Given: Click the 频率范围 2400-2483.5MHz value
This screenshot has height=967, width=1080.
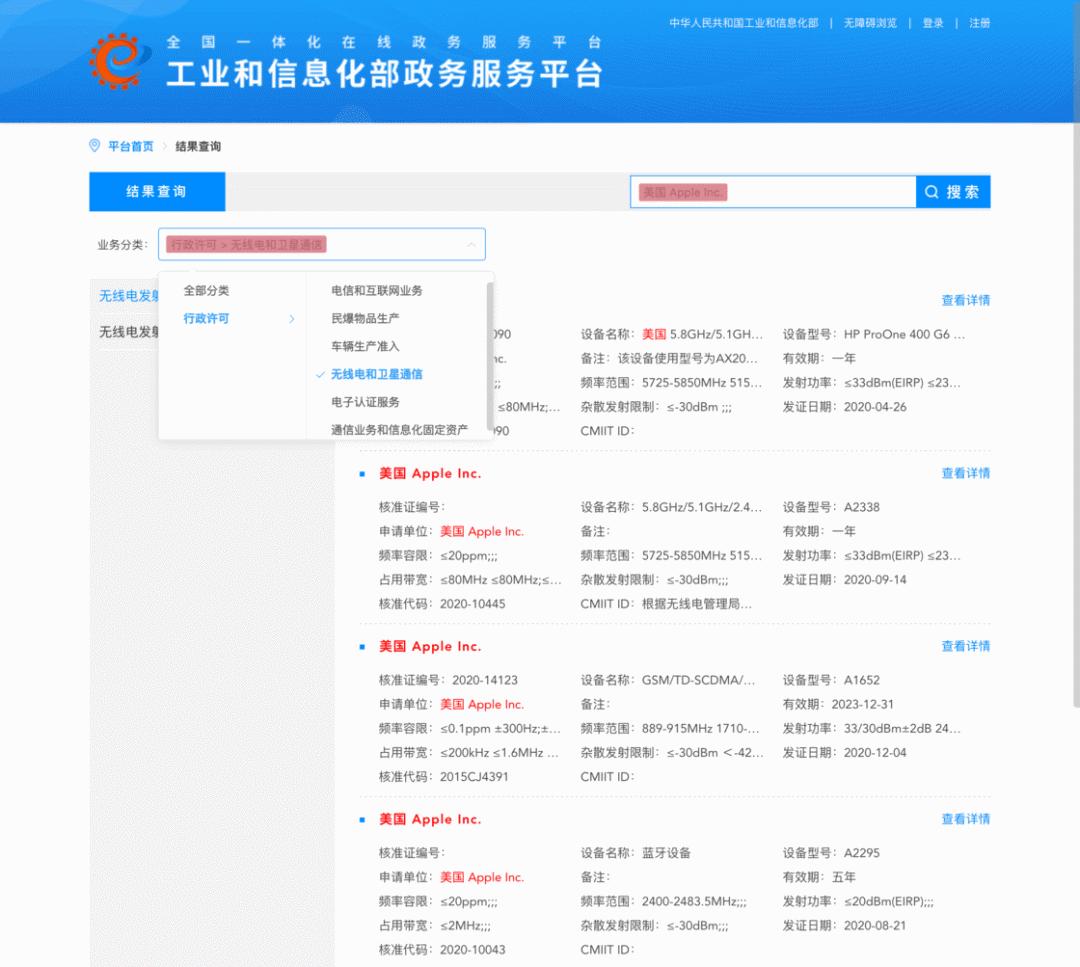Looking at the screenshot, I should click(x=694, y=902).
